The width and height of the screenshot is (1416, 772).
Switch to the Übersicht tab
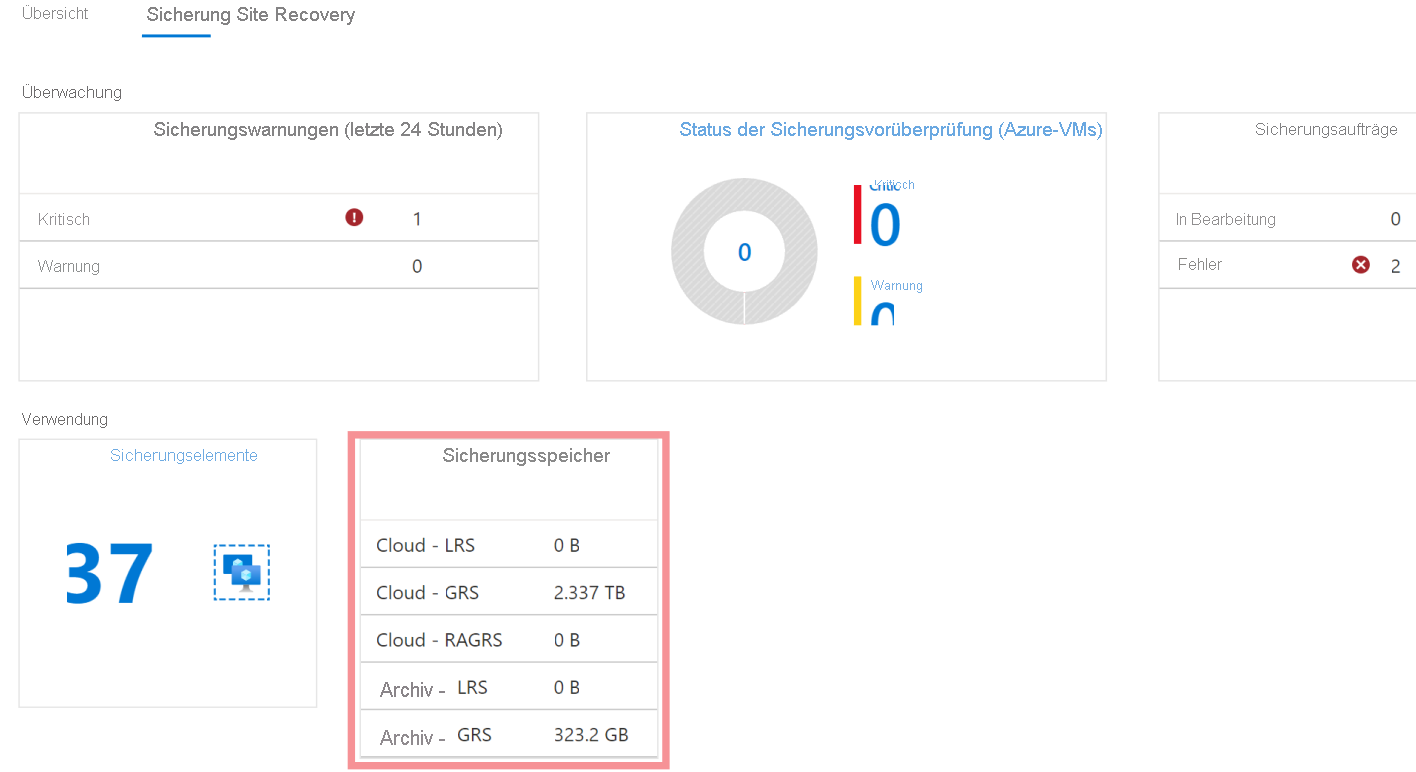(x=55, y=14)
